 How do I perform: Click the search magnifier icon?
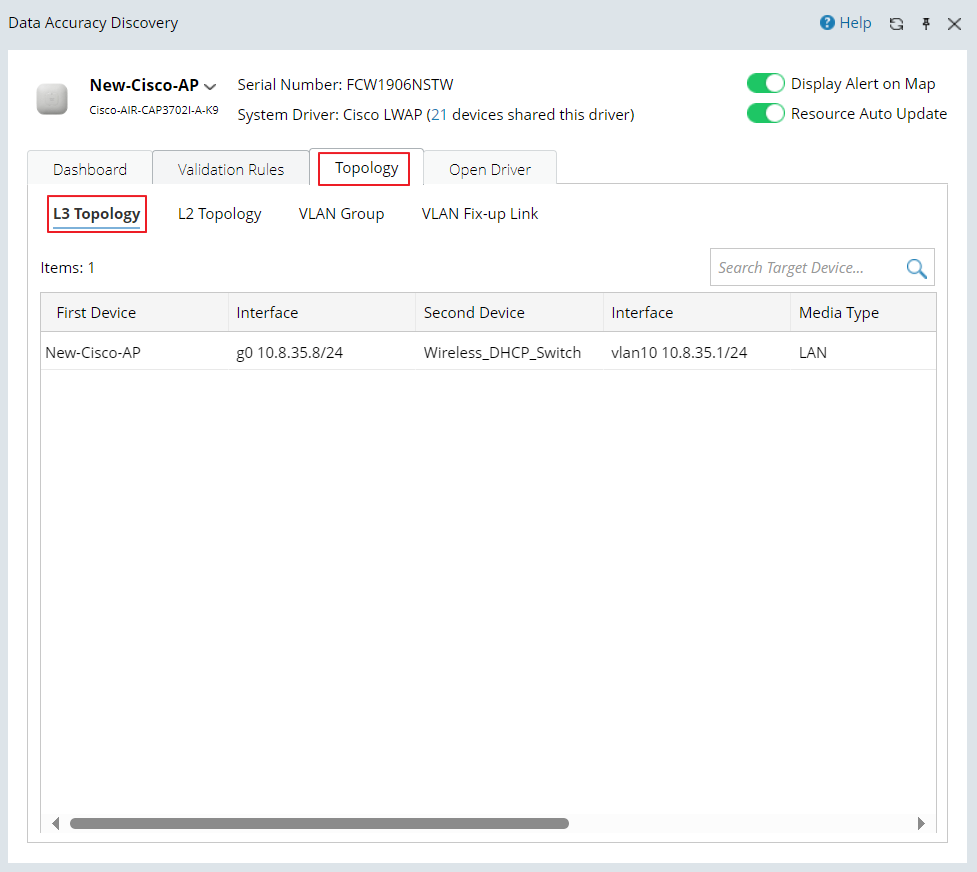(x=916, y=268)
